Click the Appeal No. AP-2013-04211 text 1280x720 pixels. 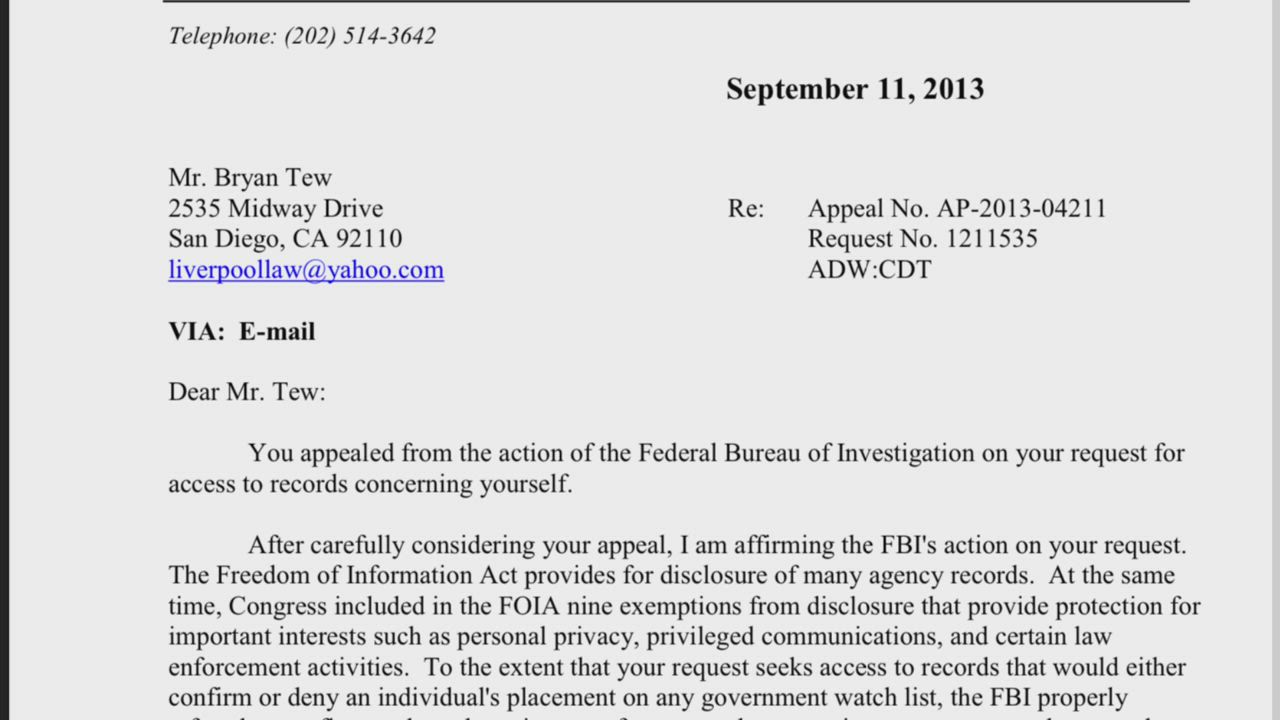tap(957, 209)
